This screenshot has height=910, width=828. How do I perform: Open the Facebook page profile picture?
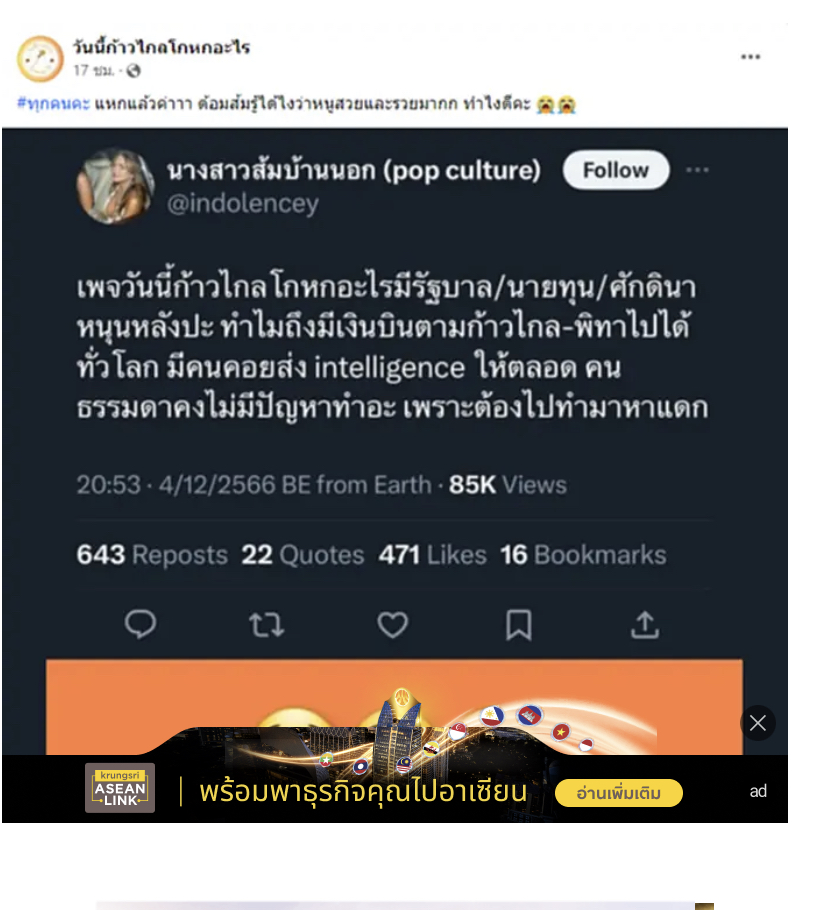pos(40,59)
